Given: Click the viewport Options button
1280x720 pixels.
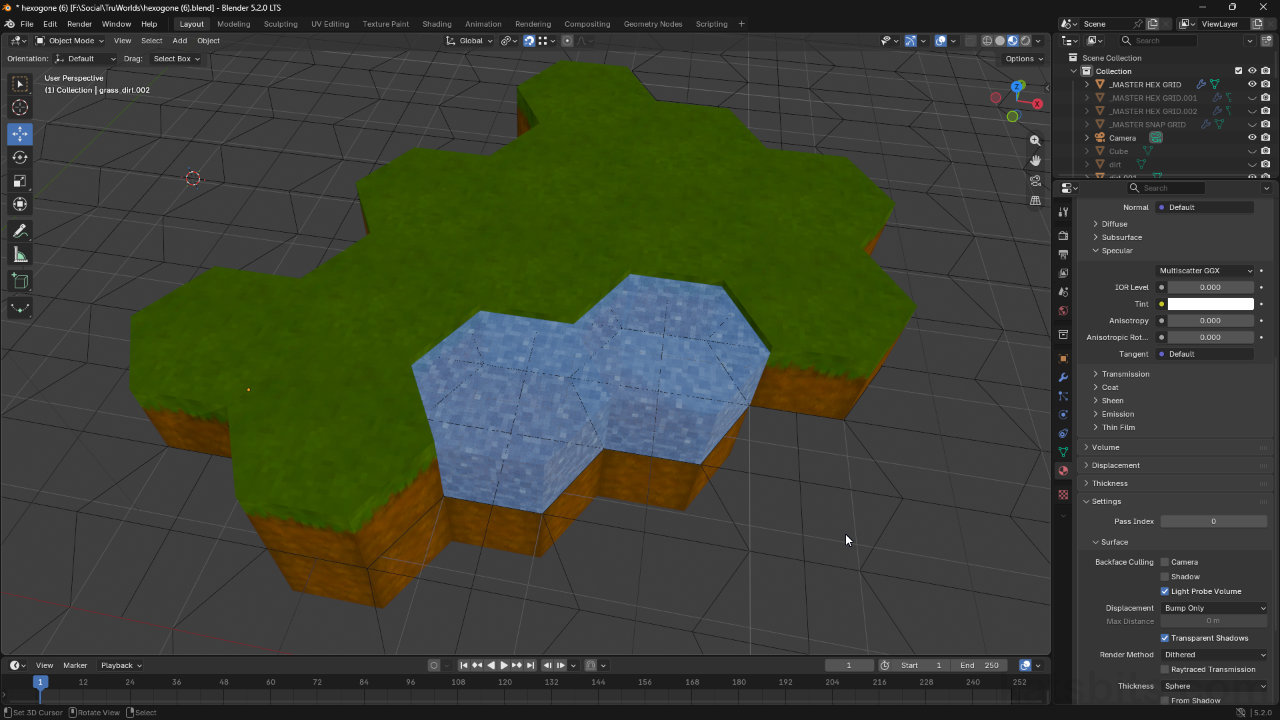Looking at the screenshot, I should pos(1023,59).
